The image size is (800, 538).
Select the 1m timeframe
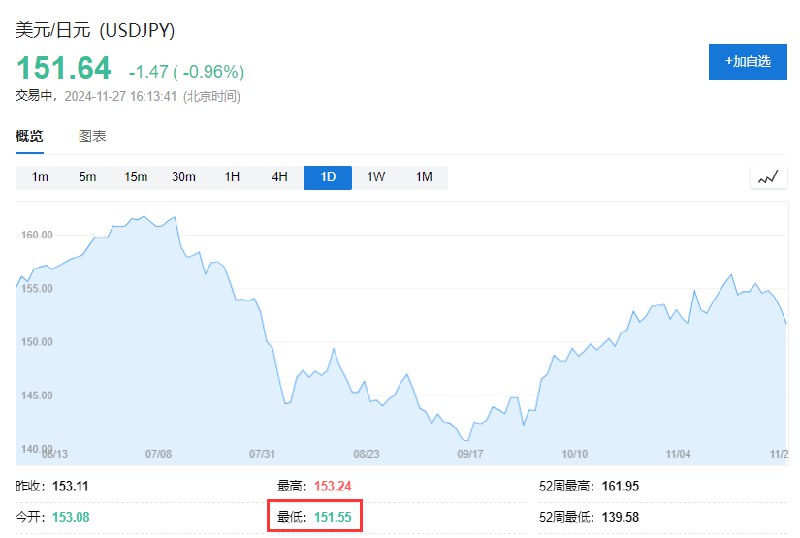point(40,177)
